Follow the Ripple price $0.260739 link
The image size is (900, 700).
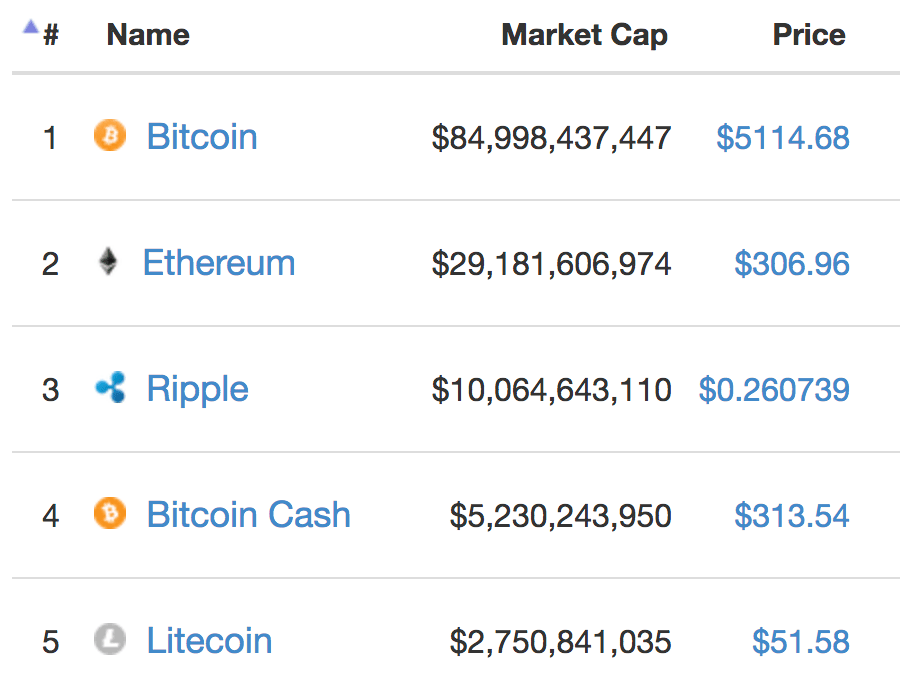774,390
